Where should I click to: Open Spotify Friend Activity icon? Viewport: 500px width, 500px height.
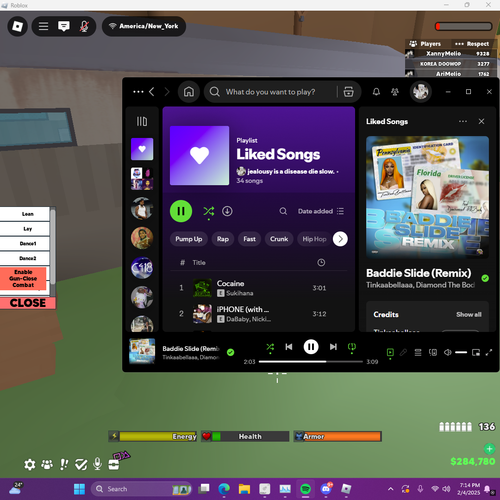click(395, 92)
